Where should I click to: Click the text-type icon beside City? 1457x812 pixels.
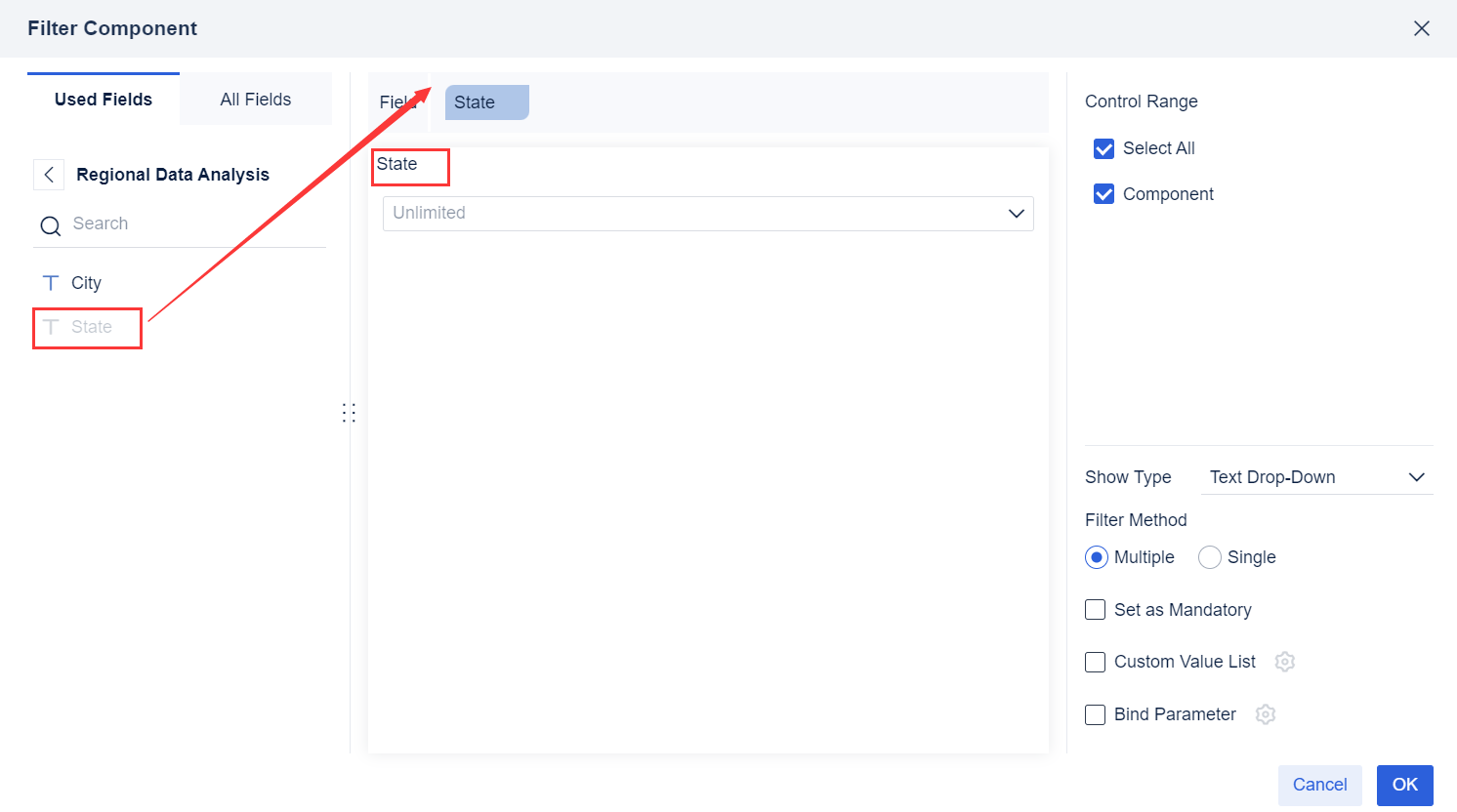(51, 283)
